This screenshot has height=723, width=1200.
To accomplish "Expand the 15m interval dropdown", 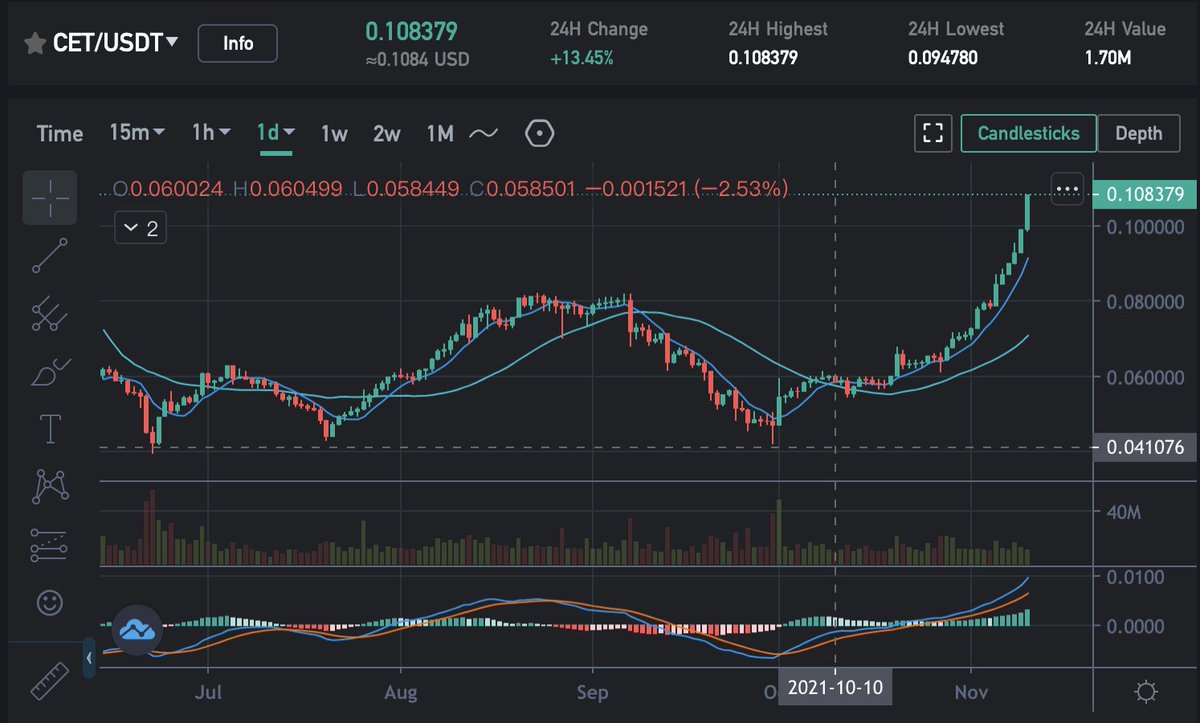I will [x=137, y=132].
